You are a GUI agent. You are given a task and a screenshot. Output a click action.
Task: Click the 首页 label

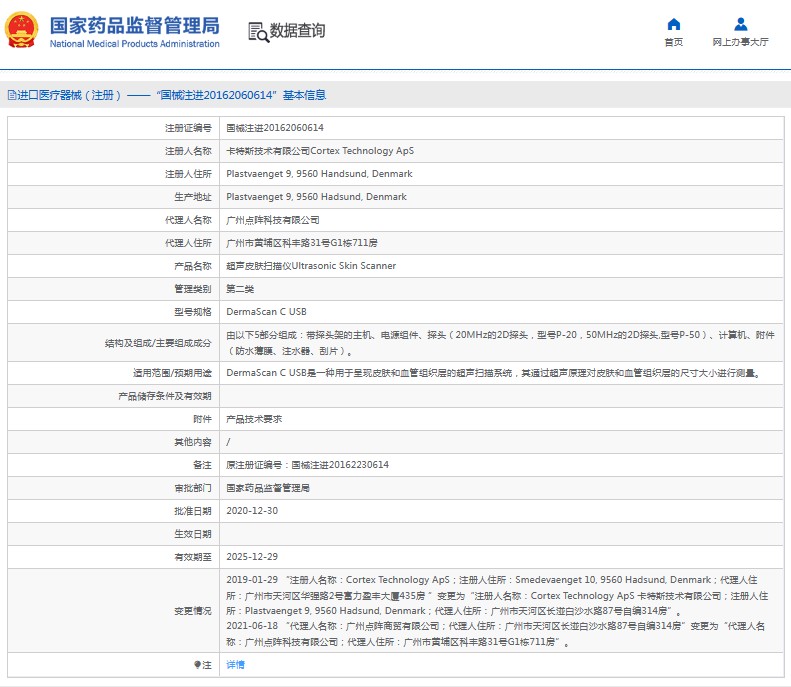673,42
